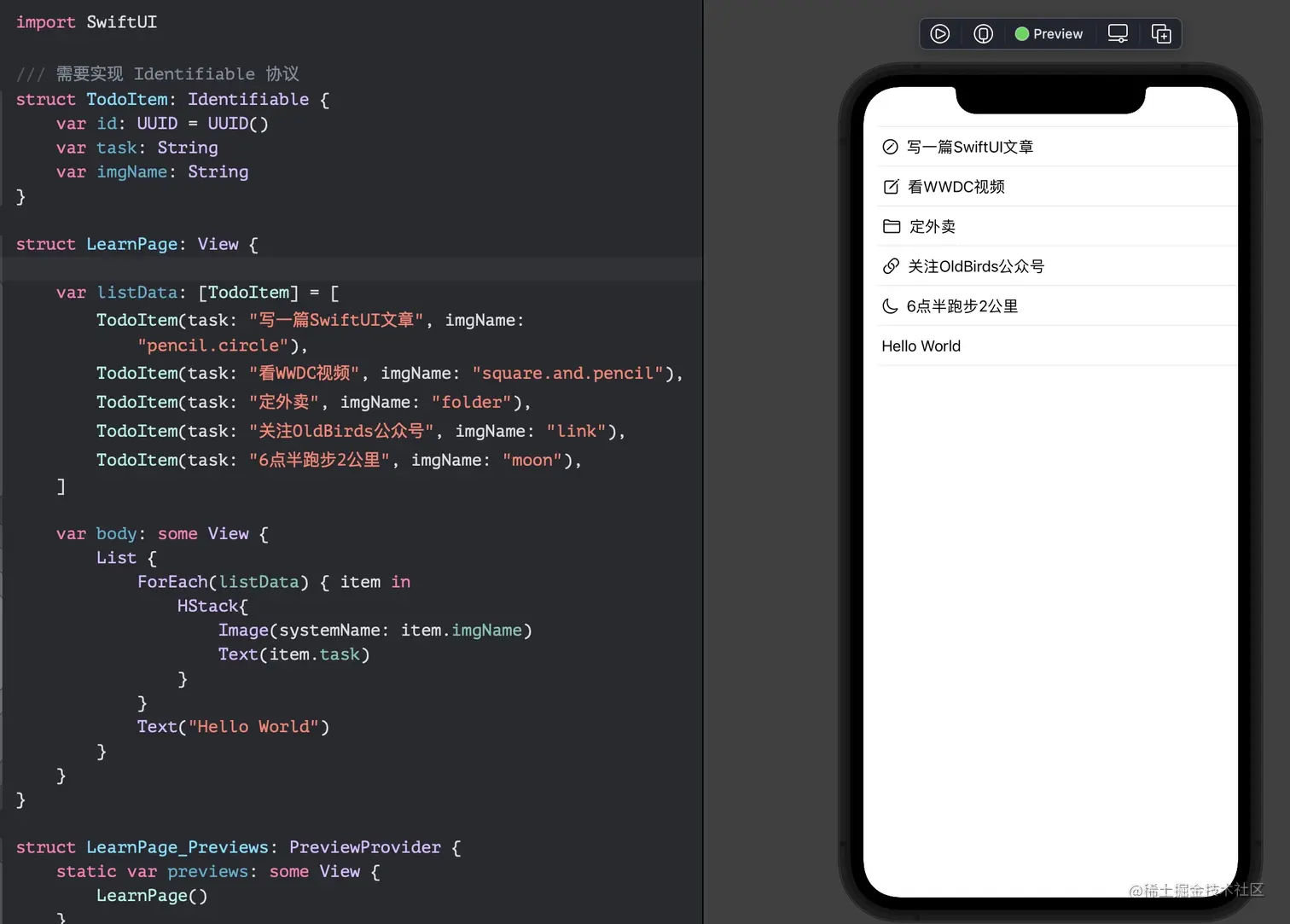Click the listData variable declaration
The image size is (1290, 924).
pos(198,293)
